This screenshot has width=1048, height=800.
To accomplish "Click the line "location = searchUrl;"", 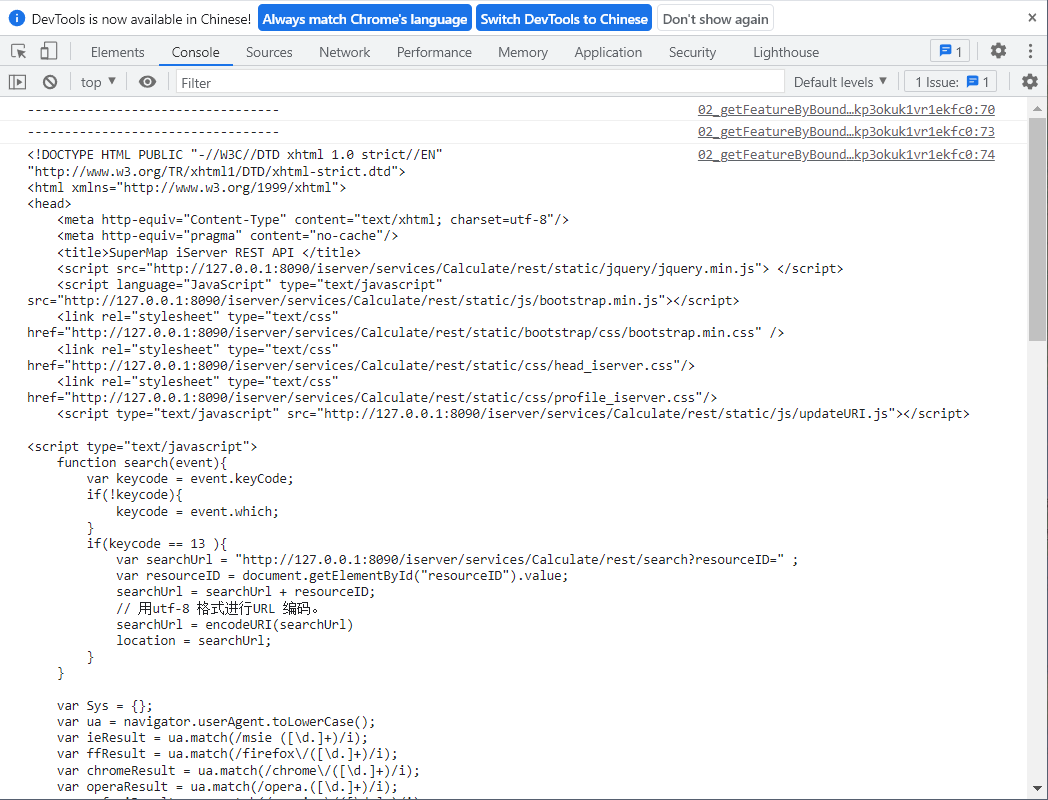I will 194,640.
